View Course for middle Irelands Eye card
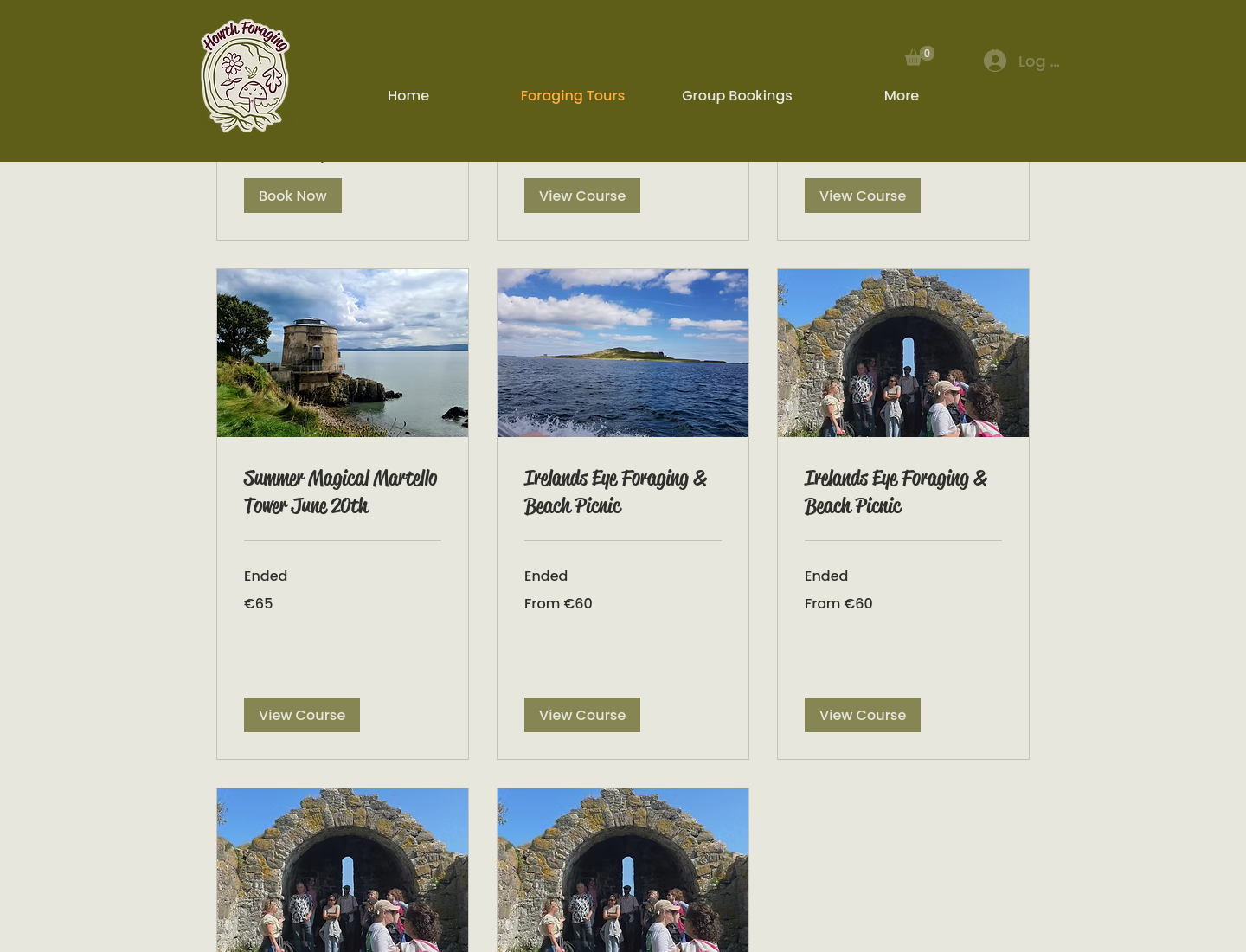 [582, 715]
